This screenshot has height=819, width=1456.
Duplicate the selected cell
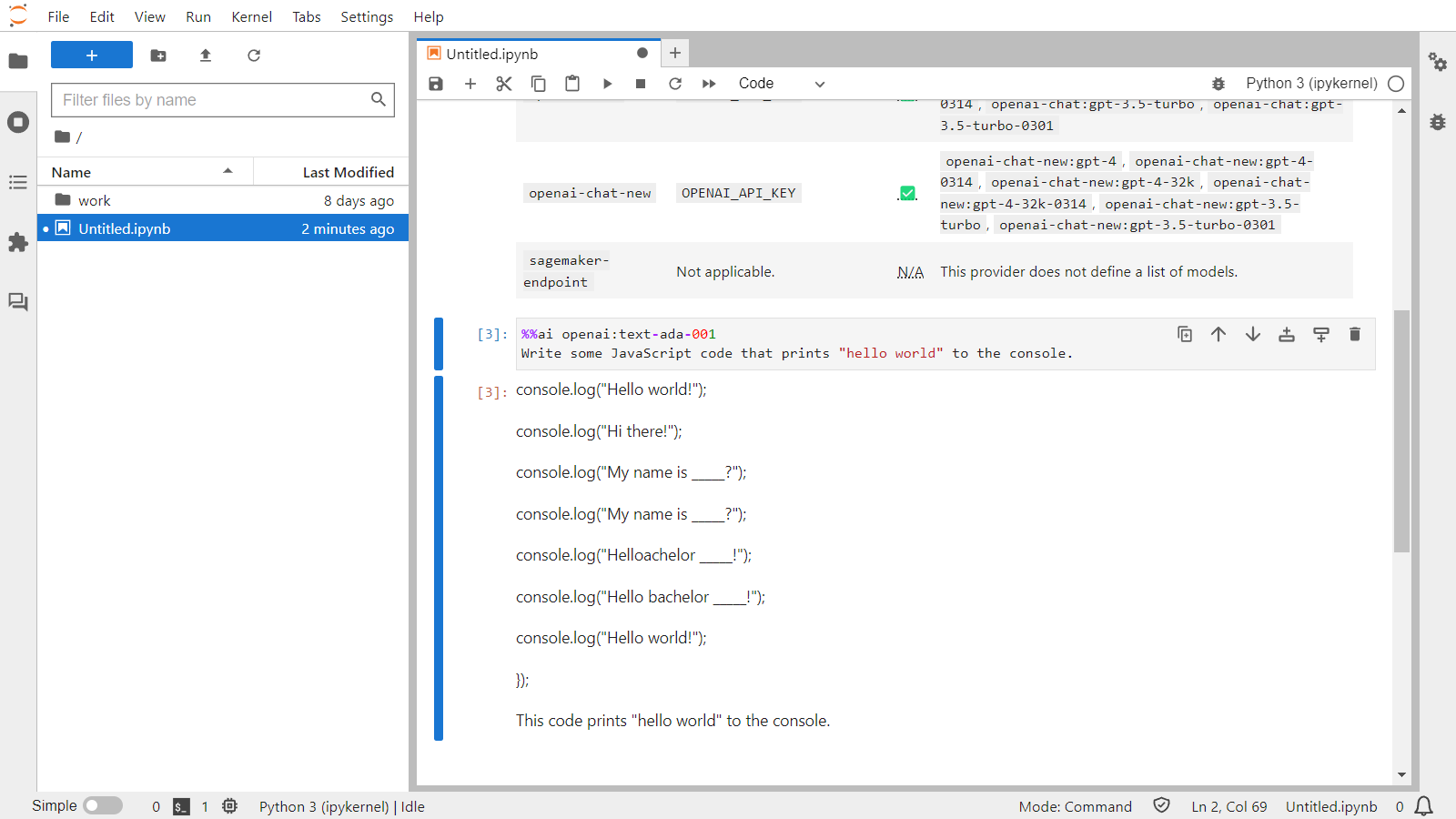1184,334
